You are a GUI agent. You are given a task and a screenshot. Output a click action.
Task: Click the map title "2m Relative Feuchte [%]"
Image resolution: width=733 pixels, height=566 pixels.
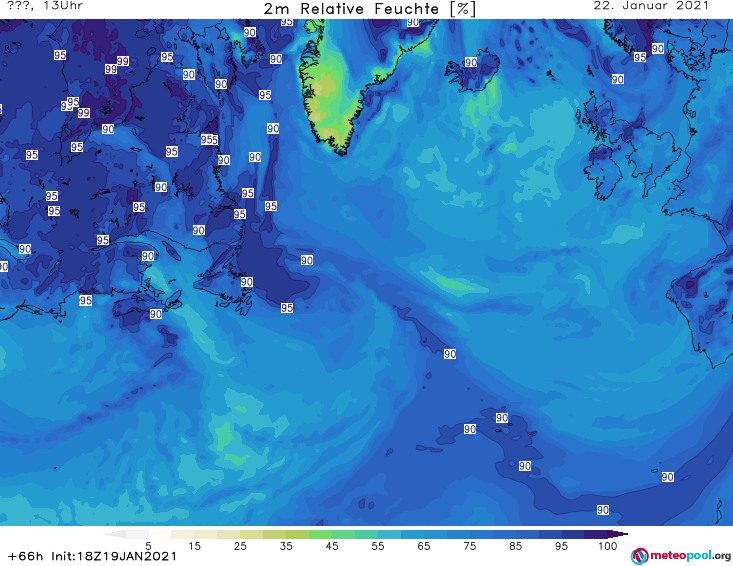[x=369, y=9]
